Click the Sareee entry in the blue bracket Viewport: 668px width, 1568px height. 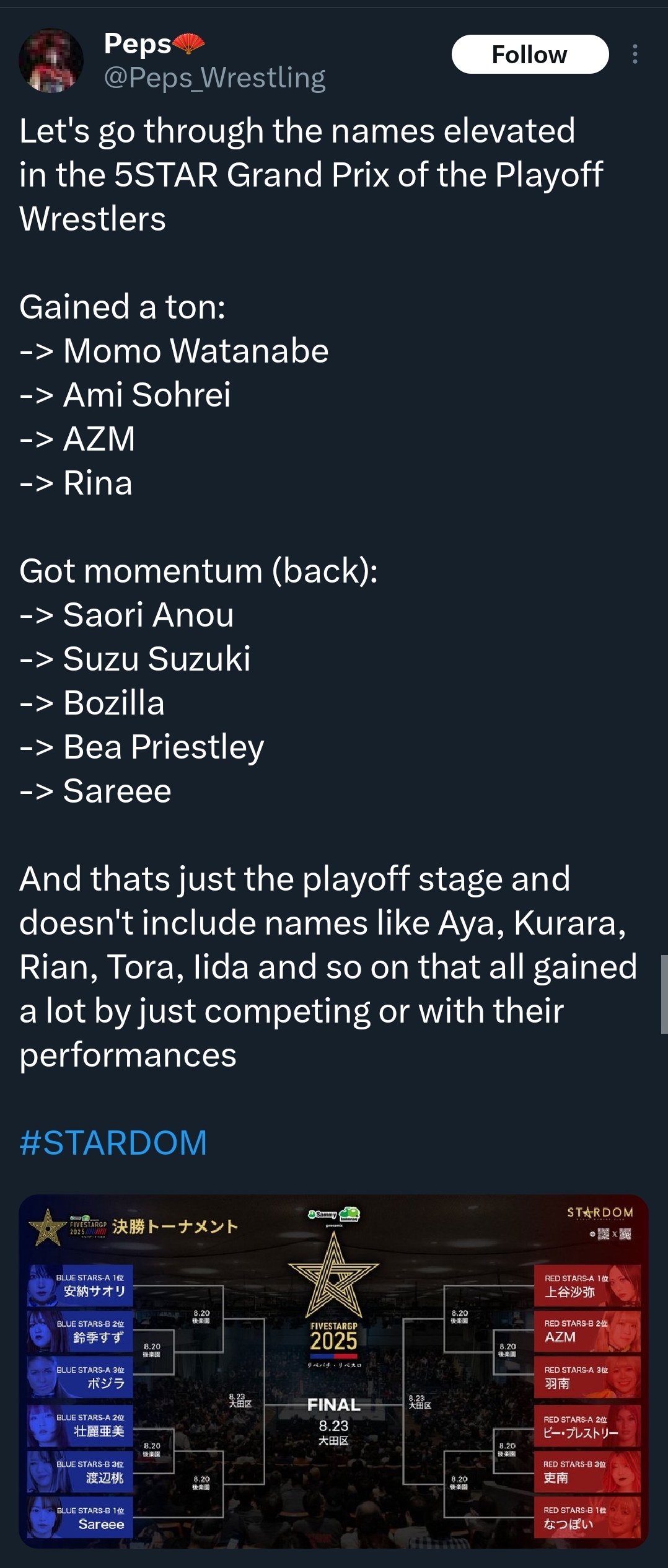click(x=81, y=1518)
